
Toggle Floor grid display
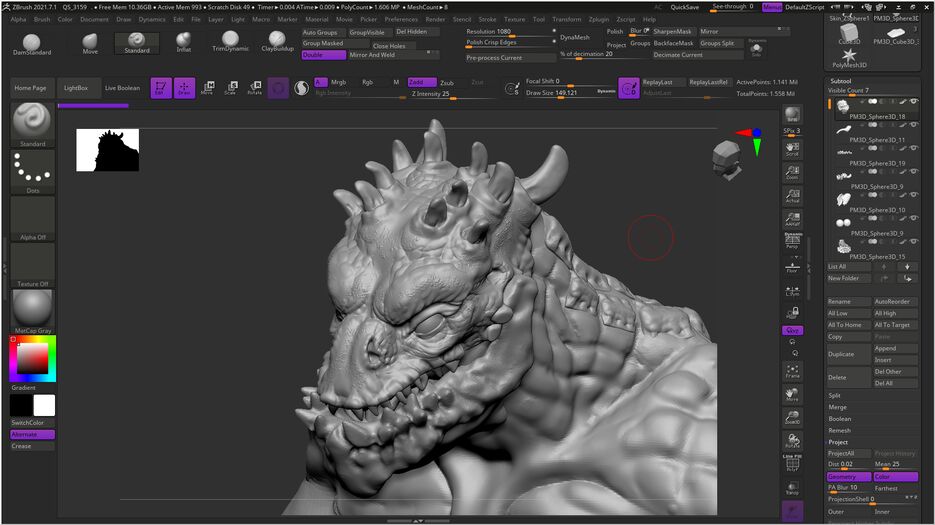(x=792, y=267)
